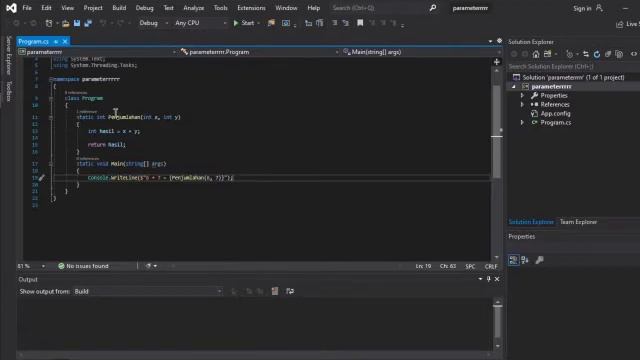Select App.config in Solution Explorer
Image resolution: width=640 pixels, height=360 pixels.
[555, 113]
